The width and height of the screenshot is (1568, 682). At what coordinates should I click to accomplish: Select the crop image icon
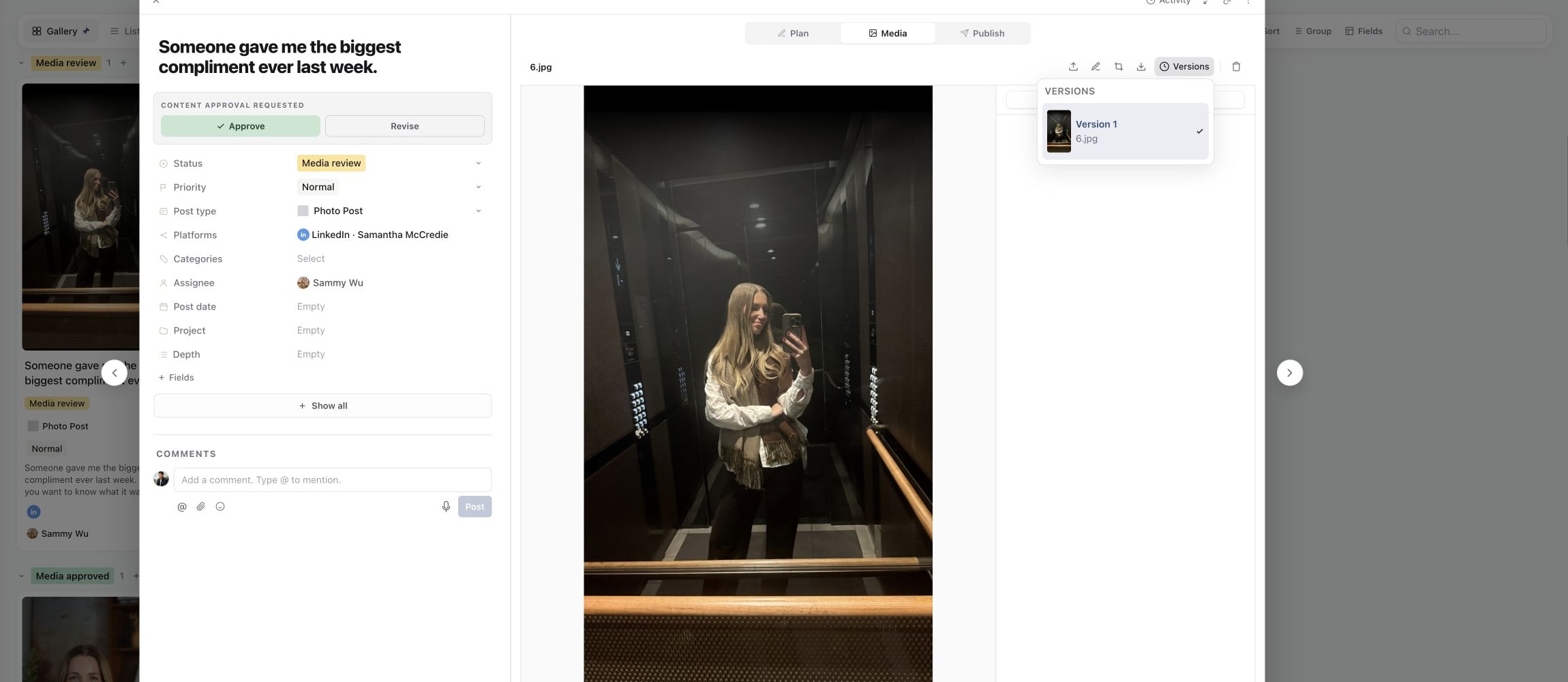1118,67
